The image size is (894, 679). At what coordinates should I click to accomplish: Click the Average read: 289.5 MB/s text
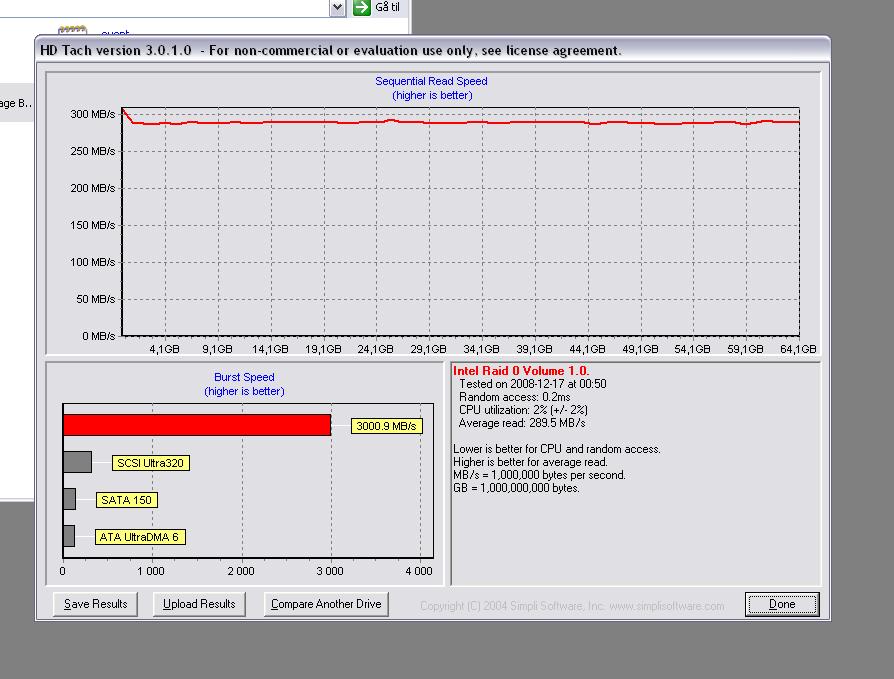522,423
